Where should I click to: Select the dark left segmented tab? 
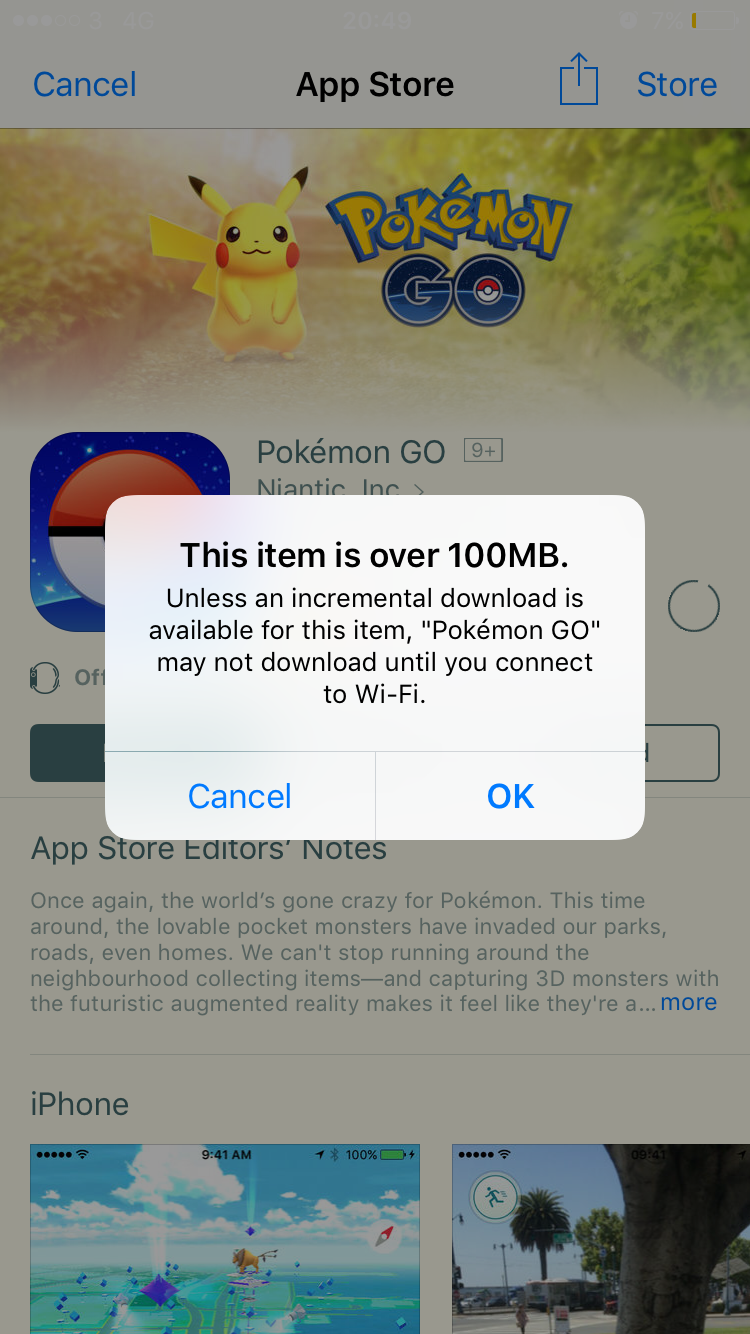click(x=68, y=753)
